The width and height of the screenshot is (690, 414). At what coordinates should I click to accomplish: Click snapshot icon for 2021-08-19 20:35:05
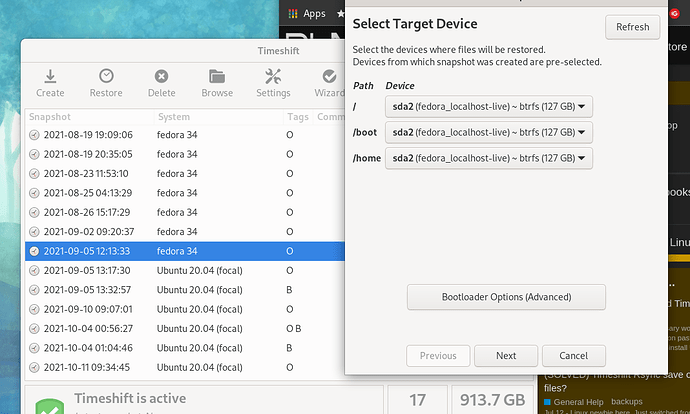click(34, 154)
